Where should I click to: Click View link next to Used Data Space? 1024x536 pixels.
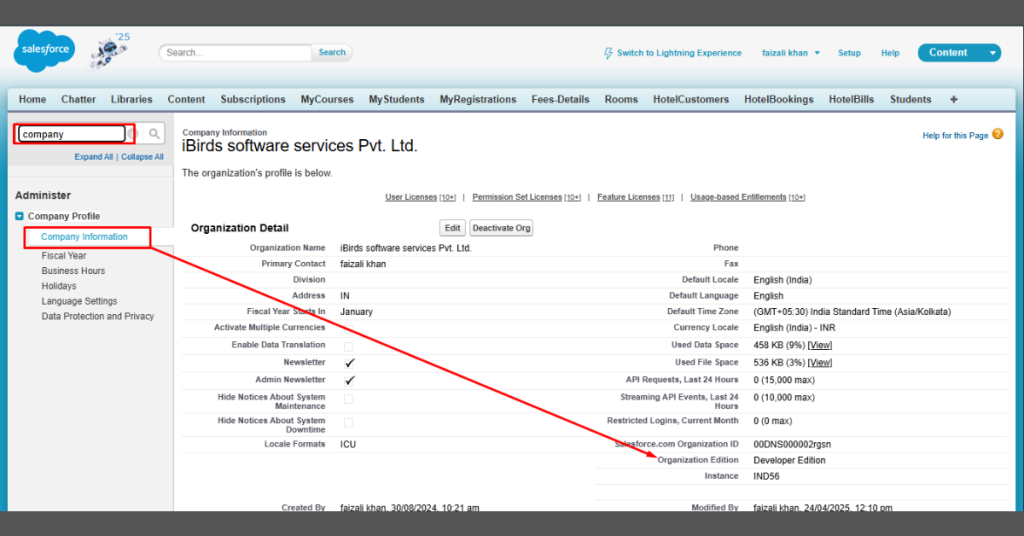(x=820, y=345)
